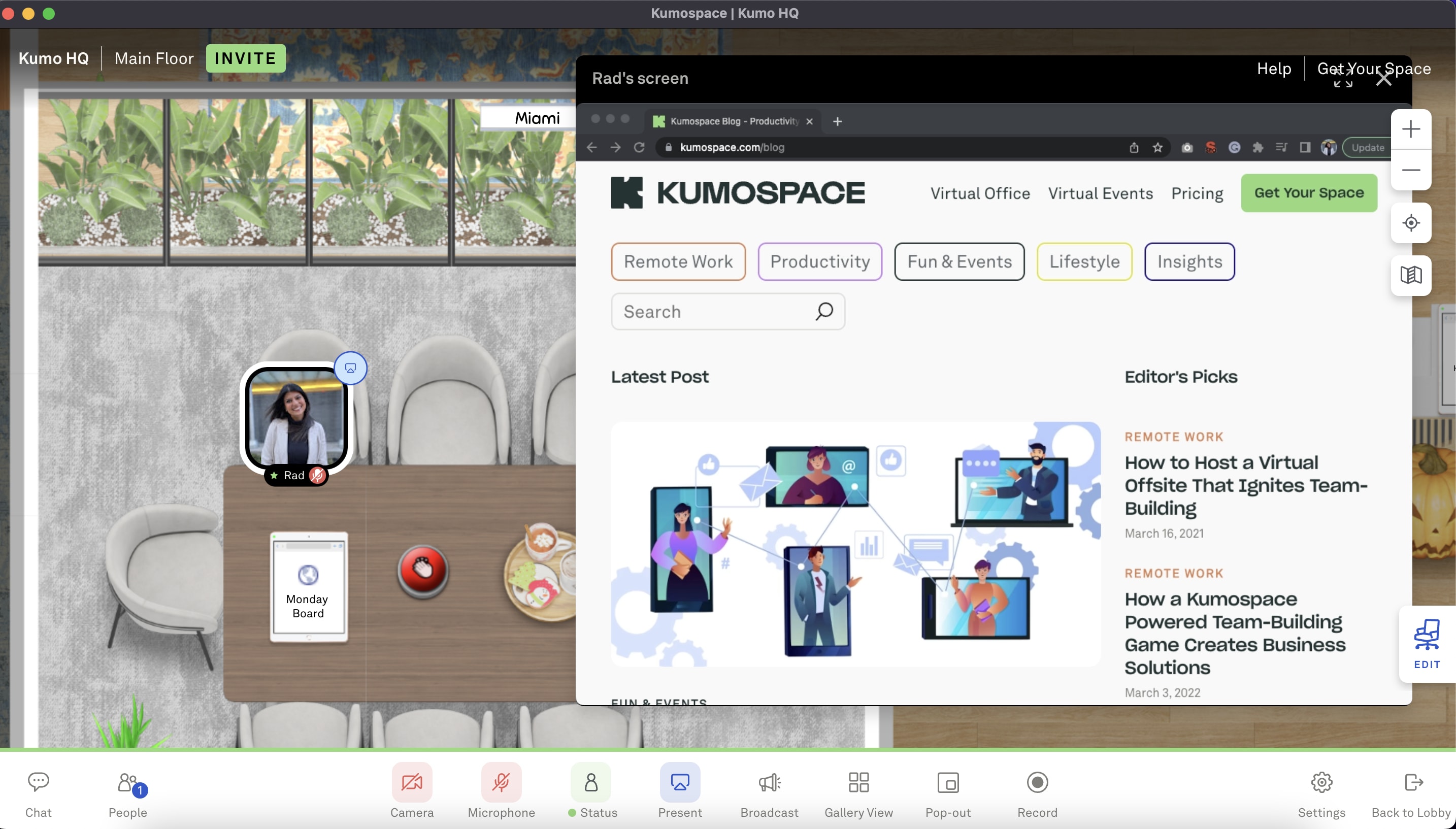This screenshot has width=1456, height=829.
Task: Click share icon in shared browser toolbar
Action: coord(1134,147)
